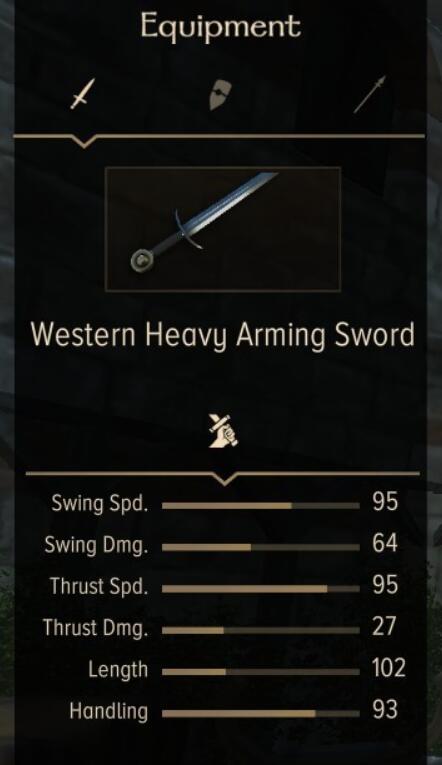
Task: Click the Length stat bar
Action: (x=261, y=672)
